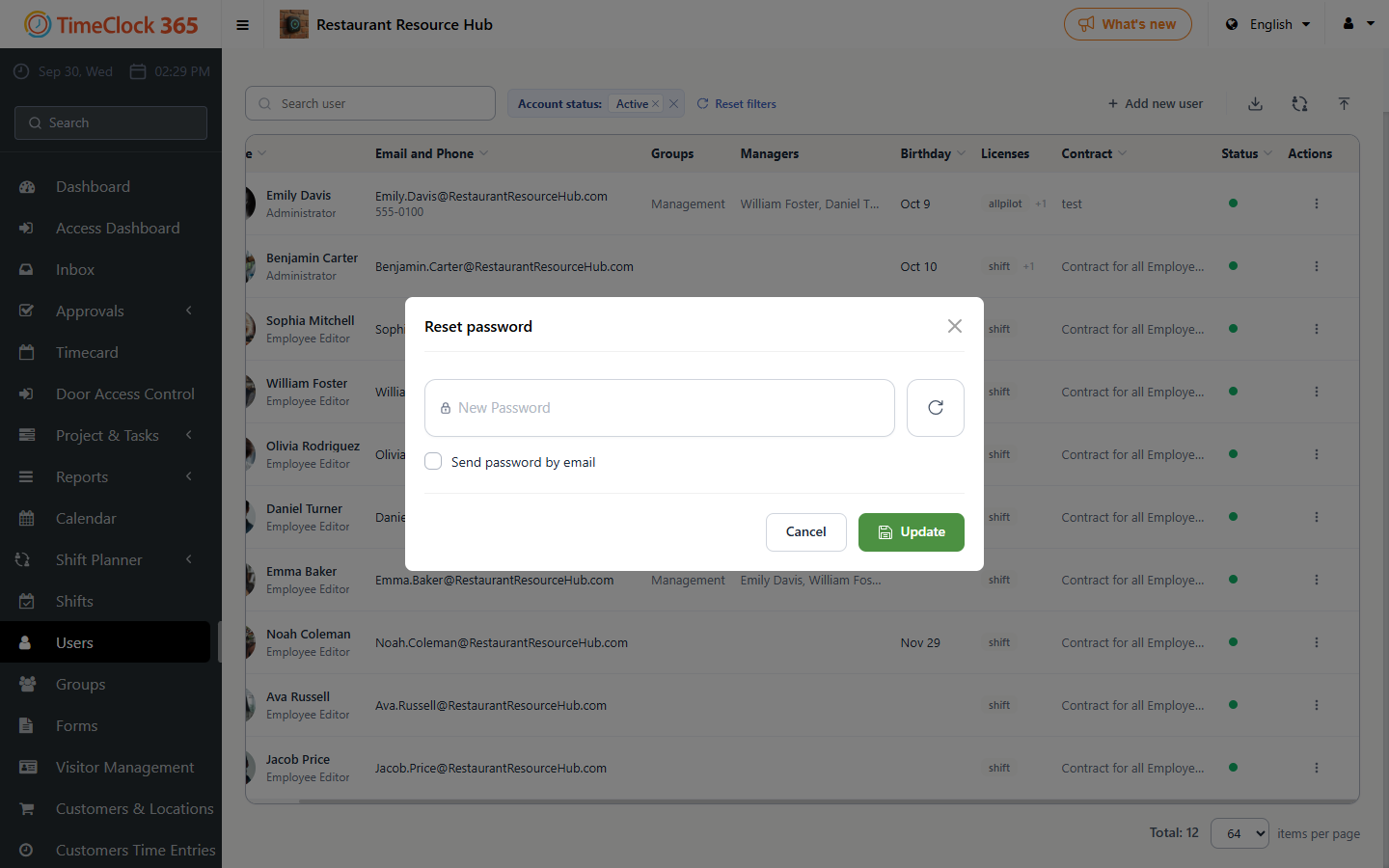Sort by the Birthday column
The height and width of the screenshot is (868, 1389).
933,153
